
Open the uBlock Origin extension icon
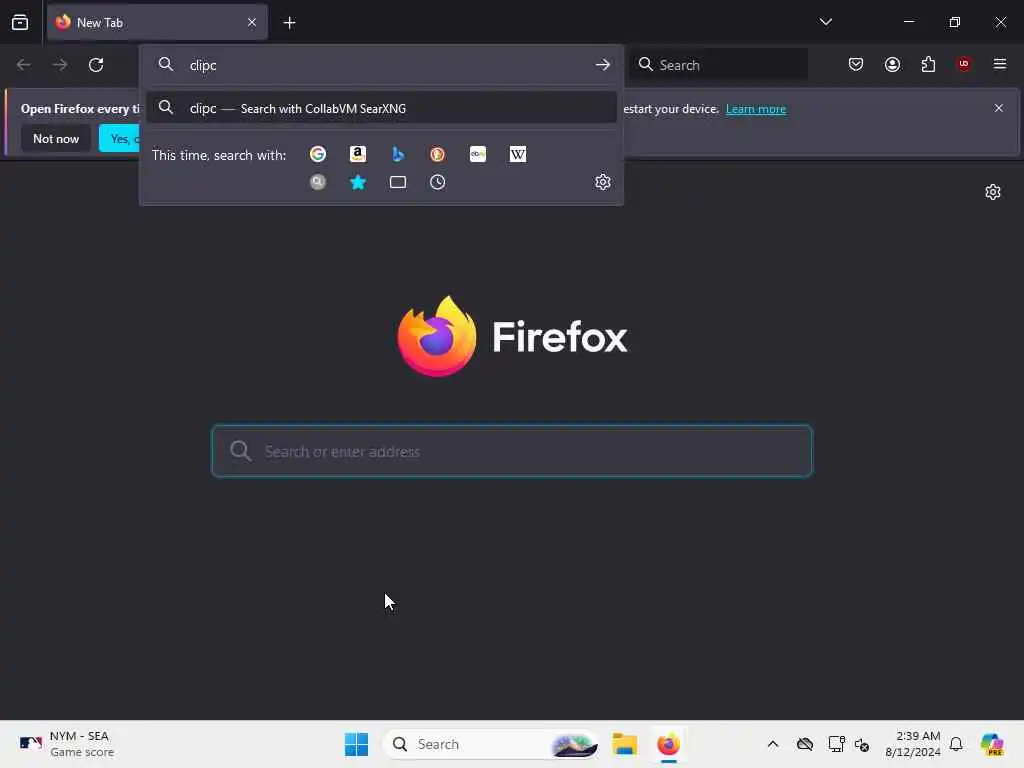coord(964,64)
